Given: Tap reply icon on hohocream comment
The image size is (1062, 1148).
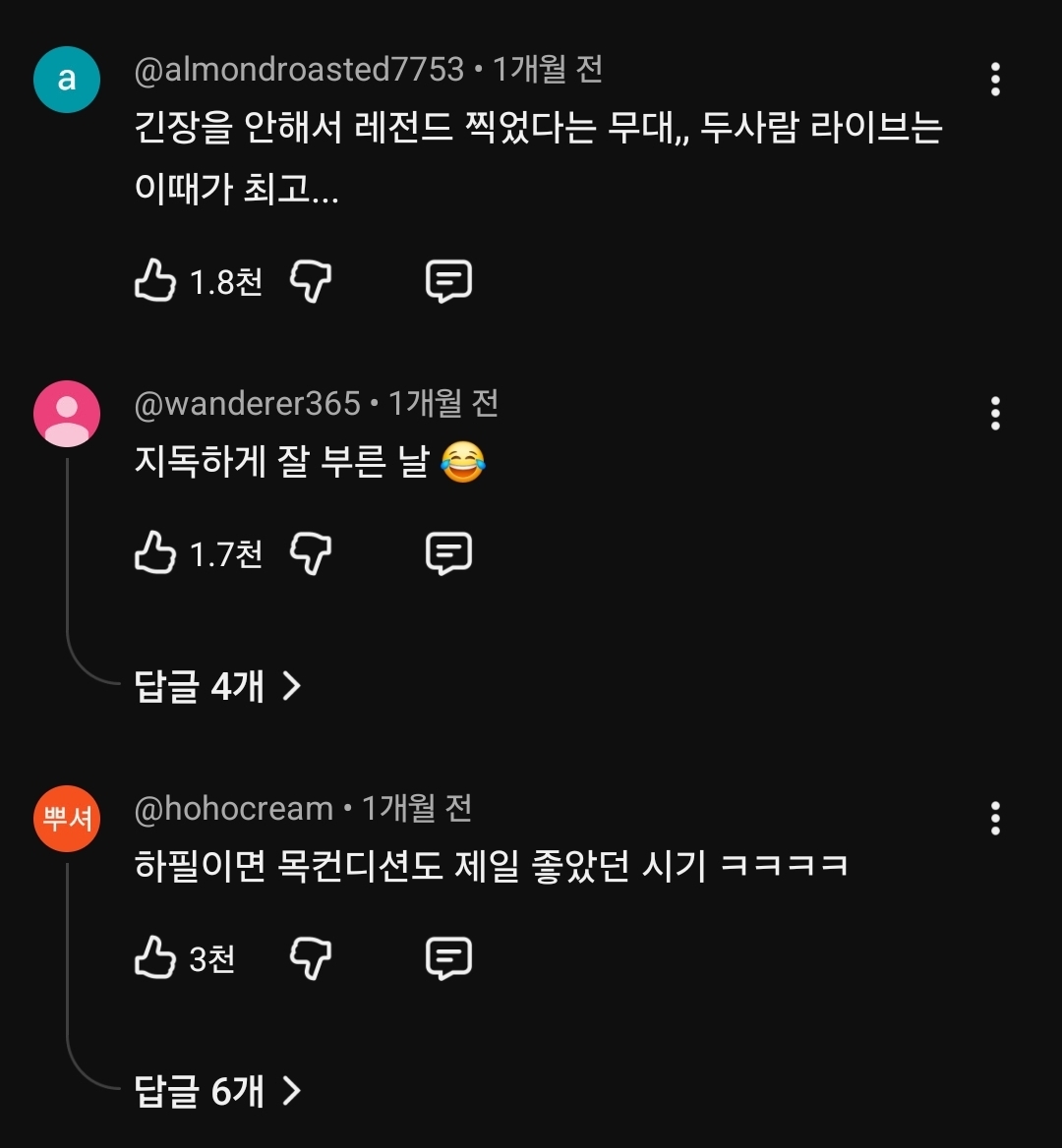Looking at the screenshot, I should pyautogui.click(x=448, y=958).
